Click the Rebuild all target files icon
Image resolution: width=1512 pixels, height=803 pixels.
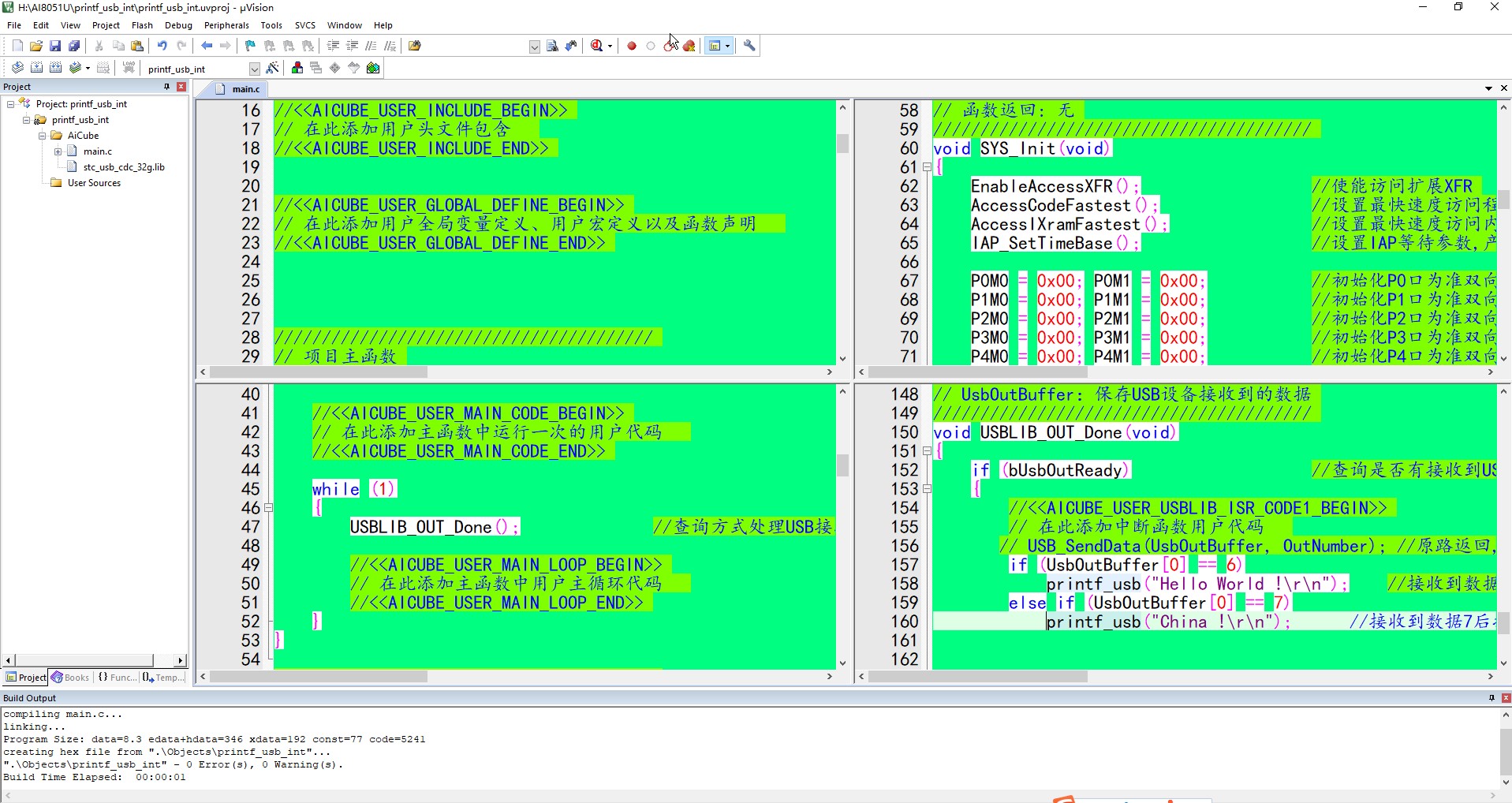[55, 68]
